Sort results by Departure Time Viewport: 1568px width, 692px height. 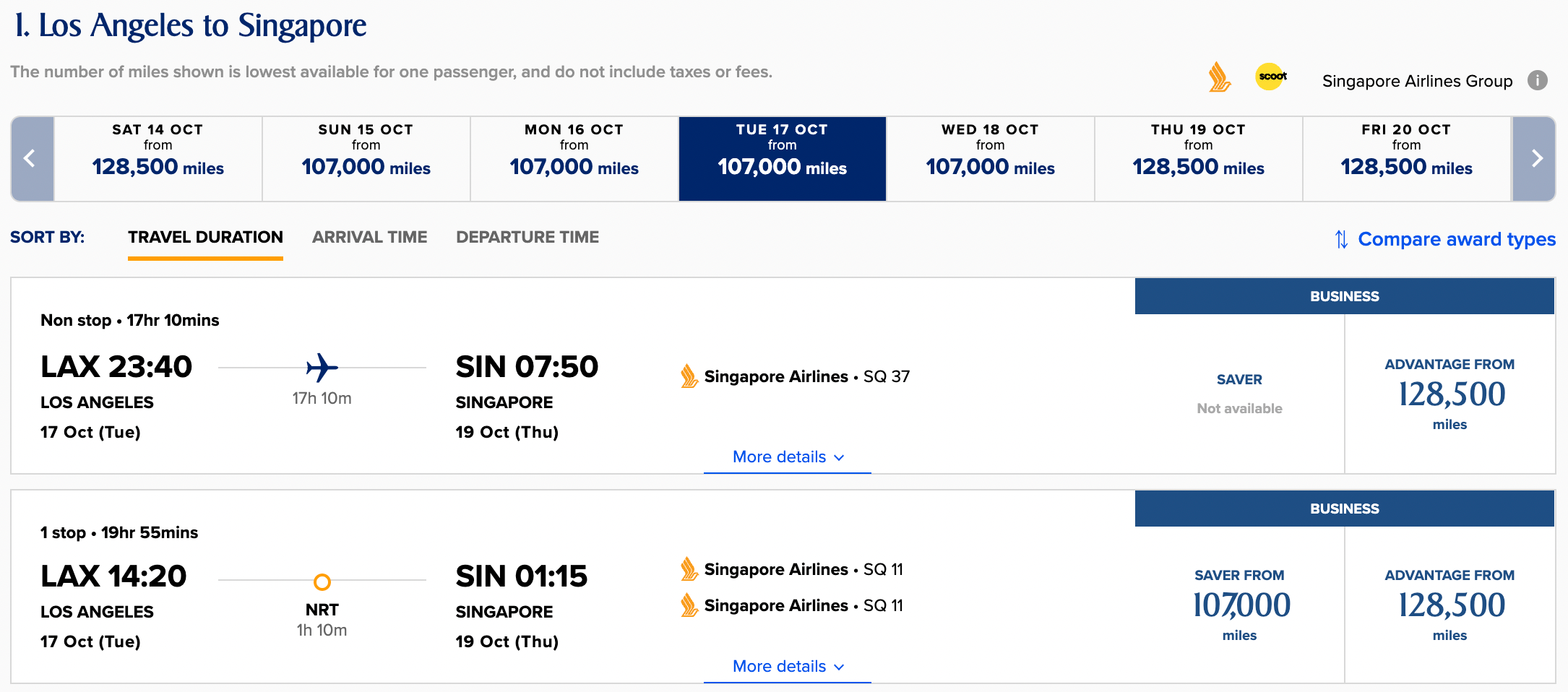point(527,237)
